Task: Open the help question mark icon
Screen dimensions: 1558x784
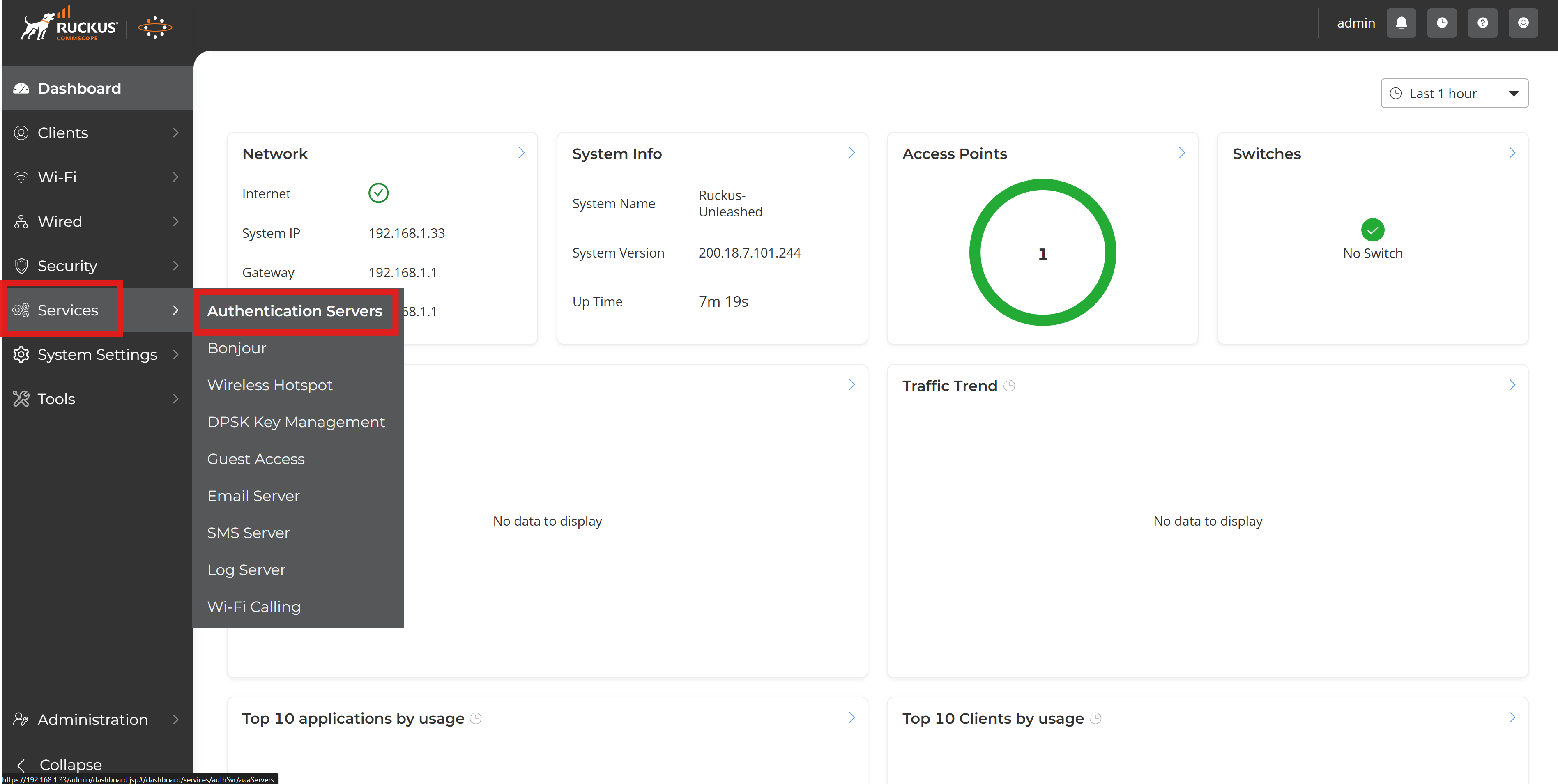Action: [1482, 23]
